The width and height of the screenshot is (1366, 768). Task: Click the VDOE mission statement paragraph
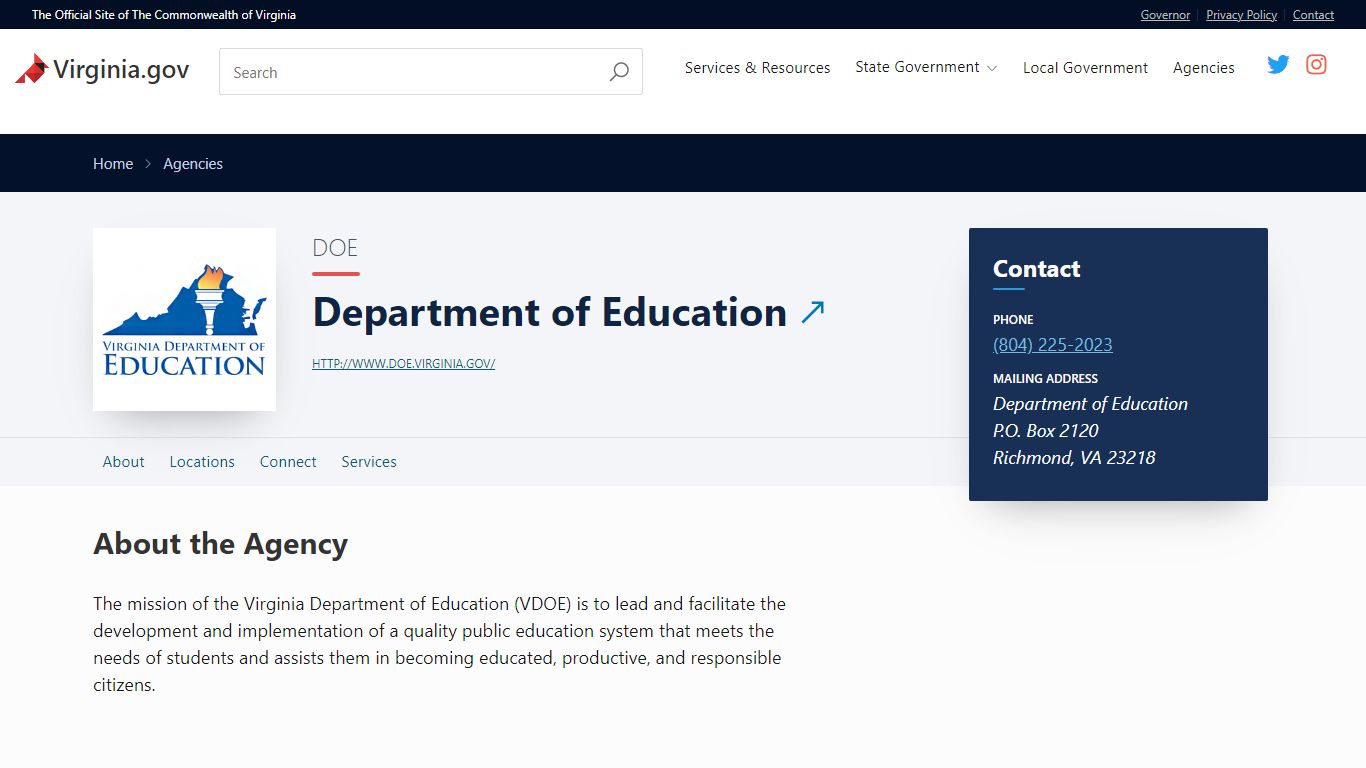pyautogui.click(x=440, y=645)
